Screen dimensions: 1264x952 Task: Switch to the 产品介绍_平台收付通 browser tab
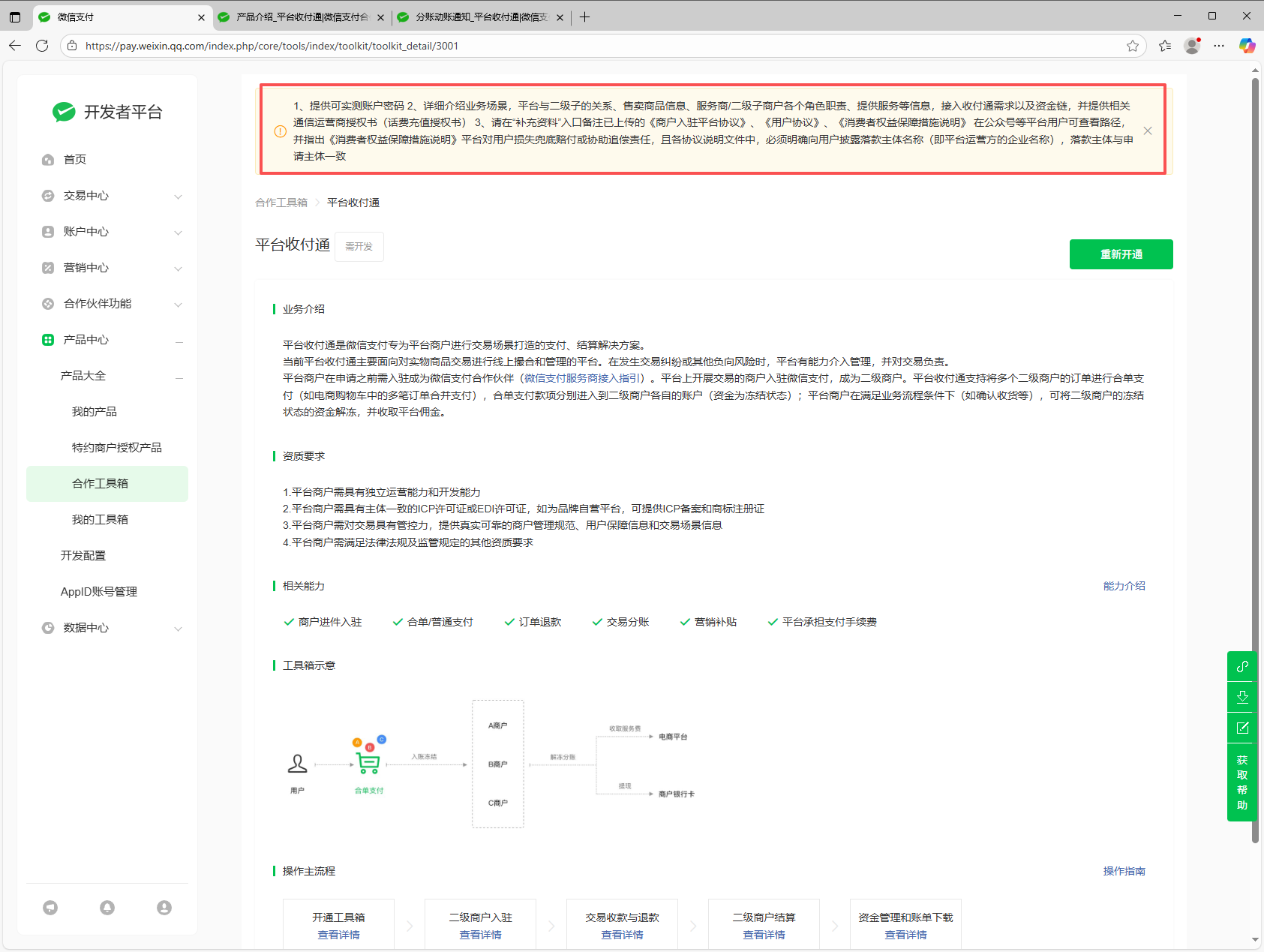[302, 17]
